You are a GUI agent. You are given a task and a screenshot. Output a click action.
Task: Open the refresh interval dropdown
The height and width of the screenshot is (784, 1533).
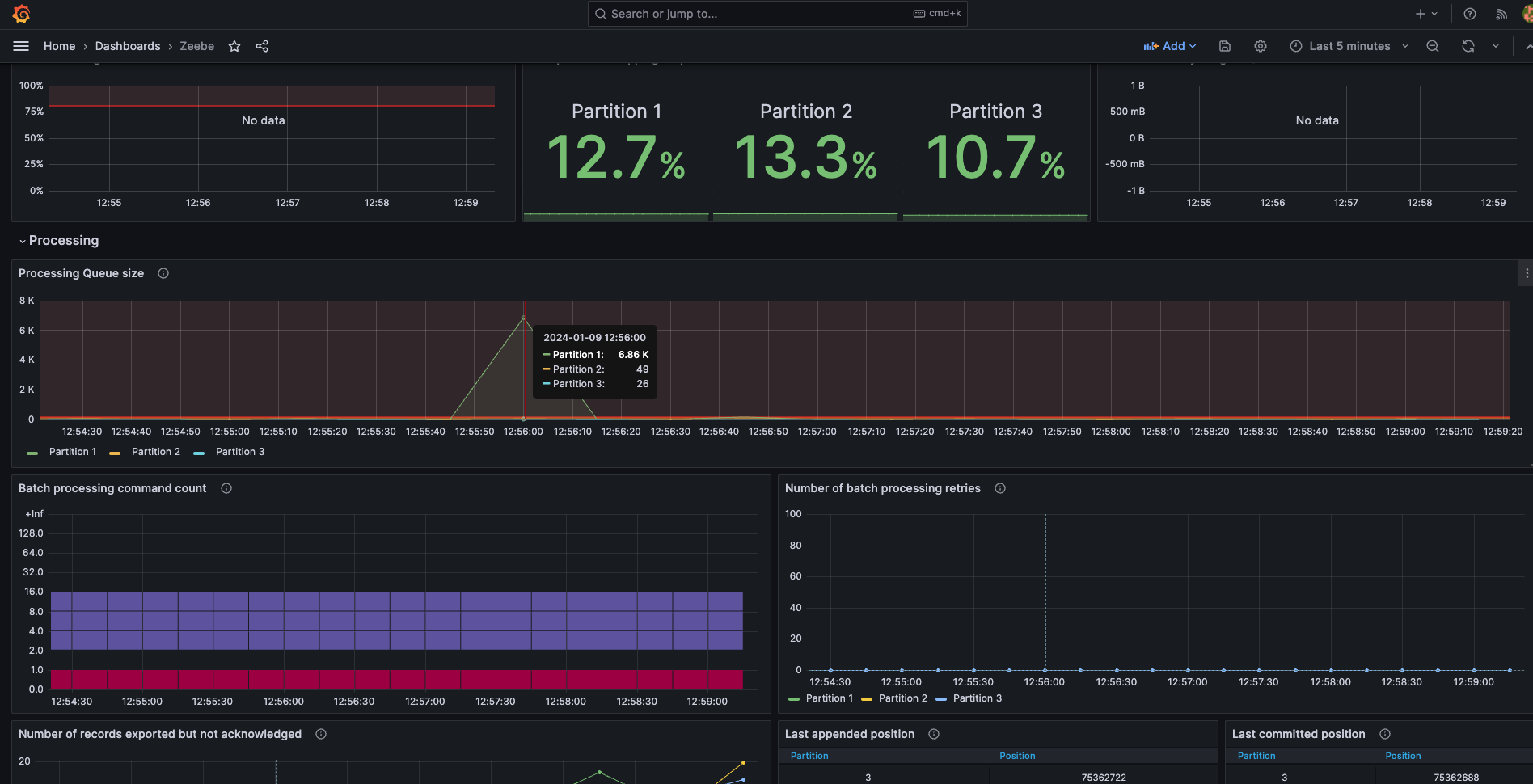tap(1496, 46)
